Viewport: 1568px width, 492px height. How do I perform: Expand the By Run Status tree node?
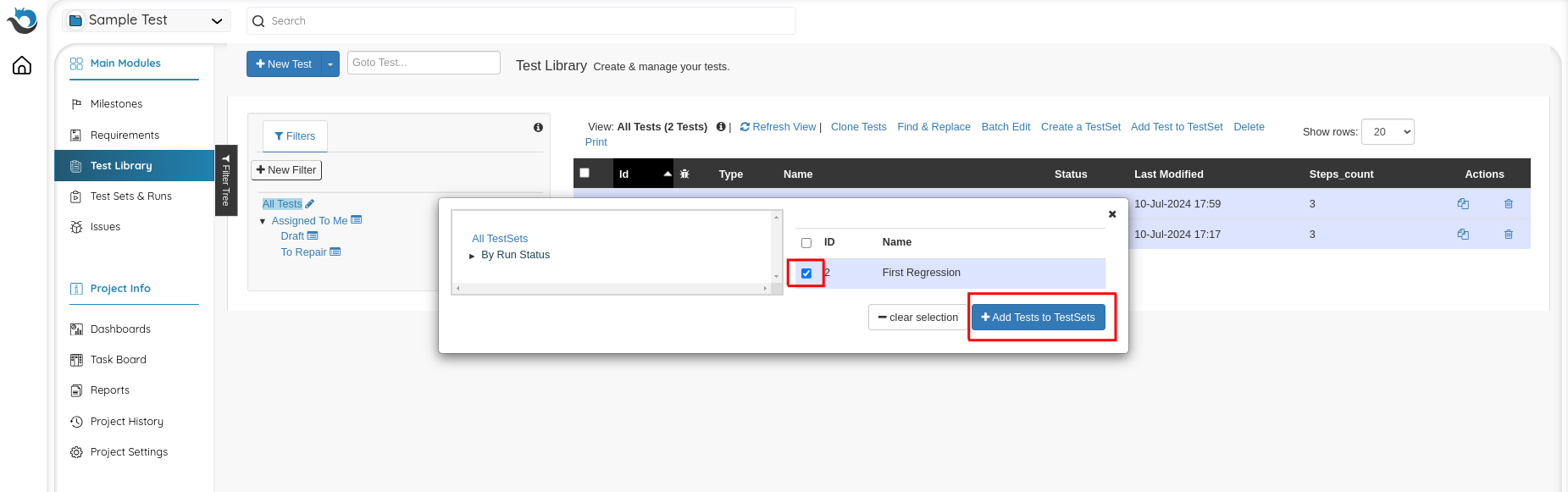[472, 256]
